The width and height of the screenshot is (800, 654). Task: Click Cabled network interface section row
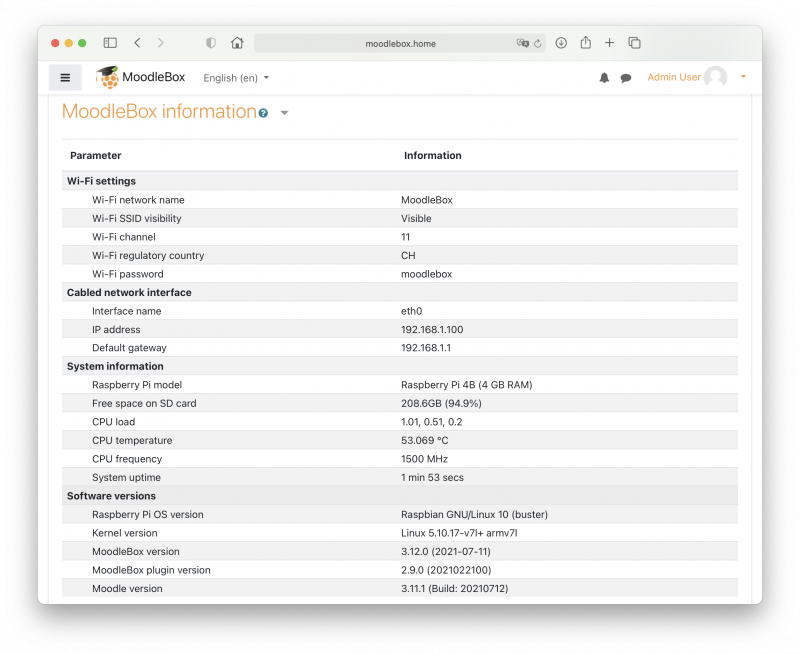tap(399, 292)
